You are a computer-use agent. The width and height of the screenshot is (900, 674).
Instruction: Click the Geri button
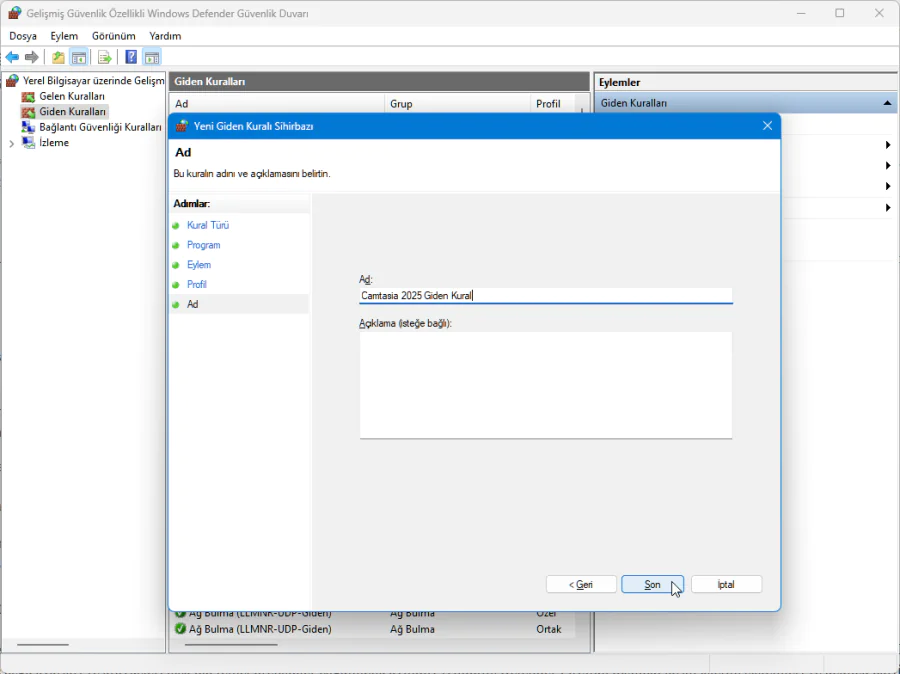[x=581, y=584]
